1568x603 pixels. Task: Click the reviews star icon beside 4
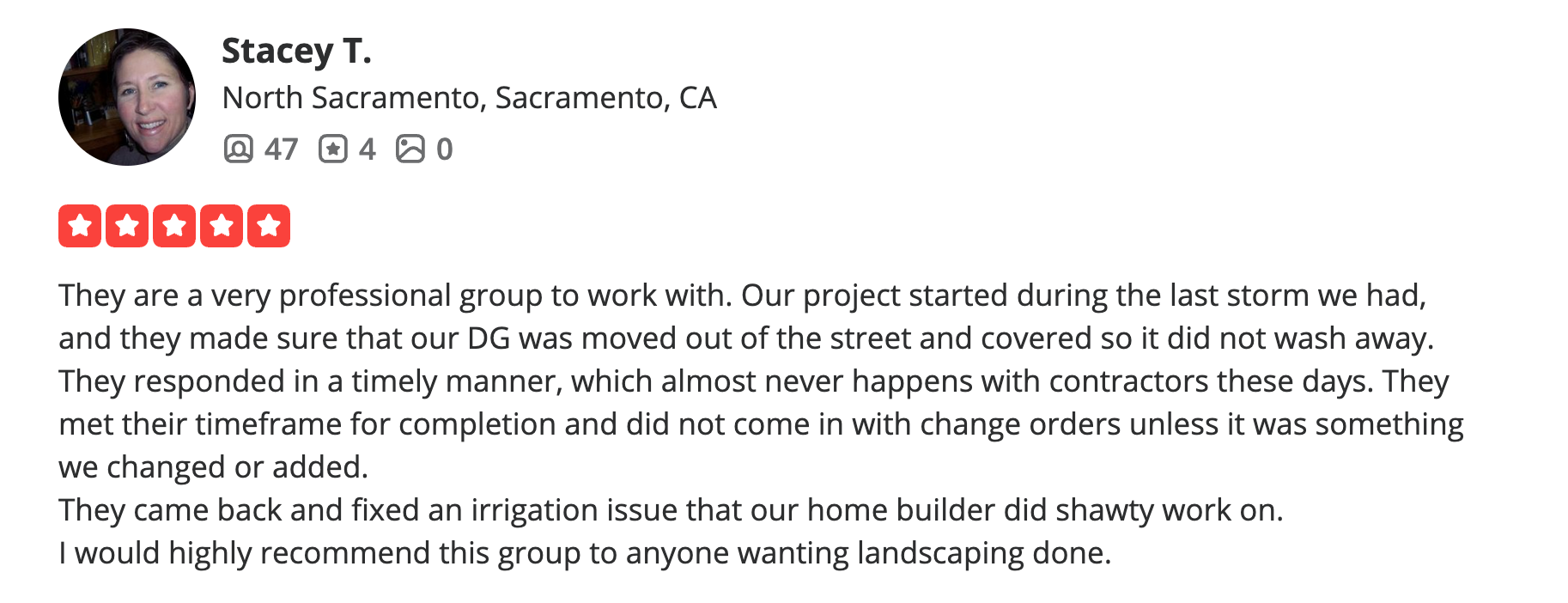(332, 149)
